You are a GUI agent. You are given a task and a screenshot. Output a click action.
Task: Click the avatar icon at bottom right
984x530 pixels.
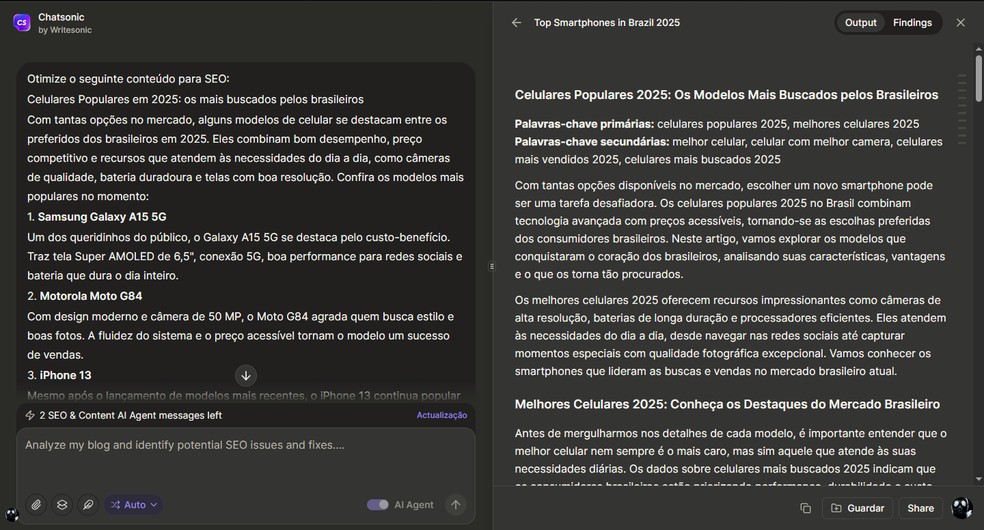click(962, 508)
